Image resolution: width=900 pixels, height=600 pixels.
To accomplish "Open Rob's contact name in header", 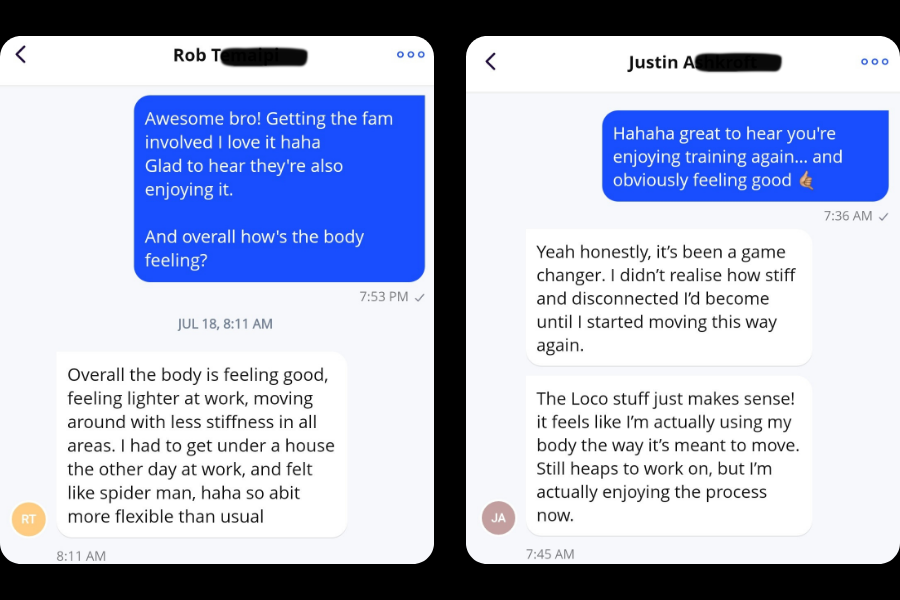I will click(238, 56).
